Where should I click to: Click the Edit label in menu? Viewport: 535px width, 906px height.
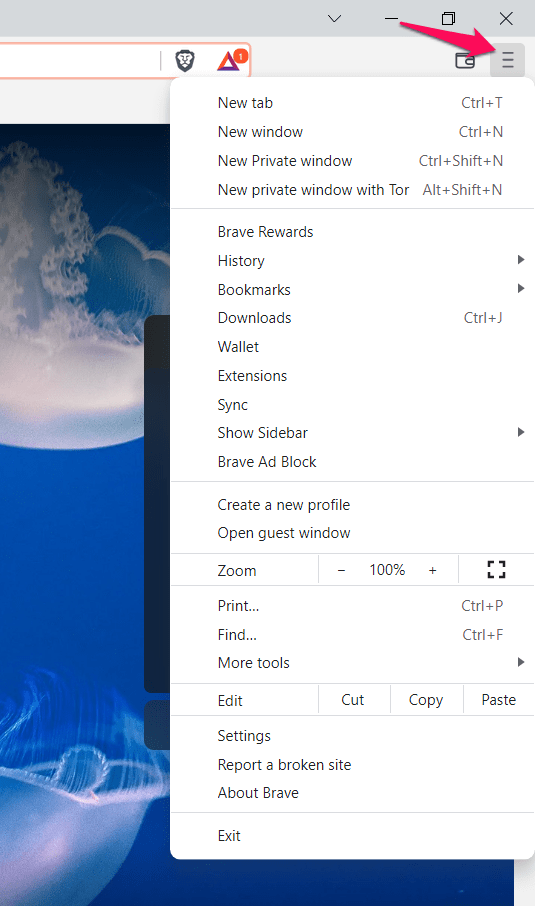click(230, 700)
